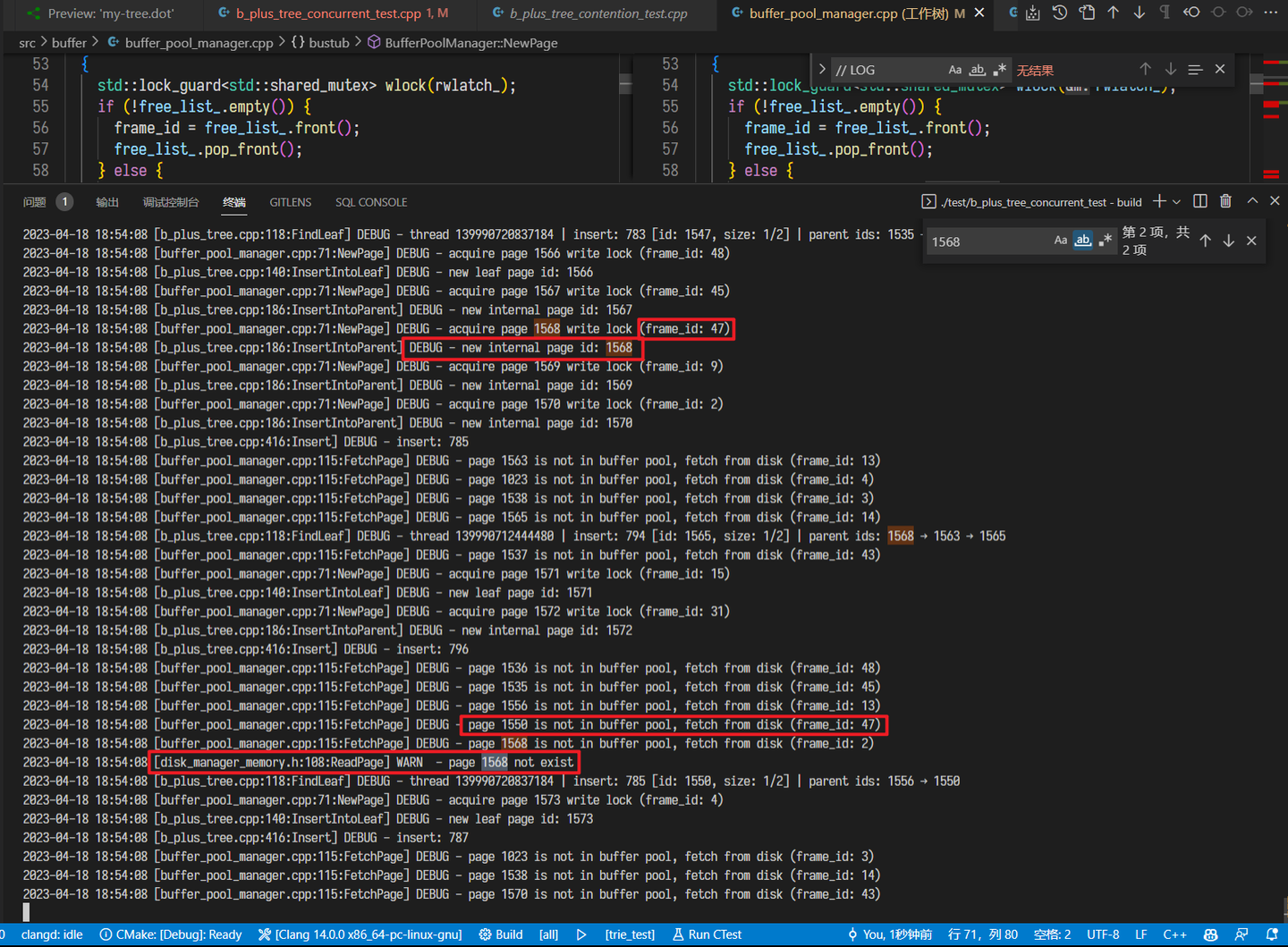1288x947 pixels.
Task: Click more actions ellipsis in editor toolbar
Action: 1270,13
